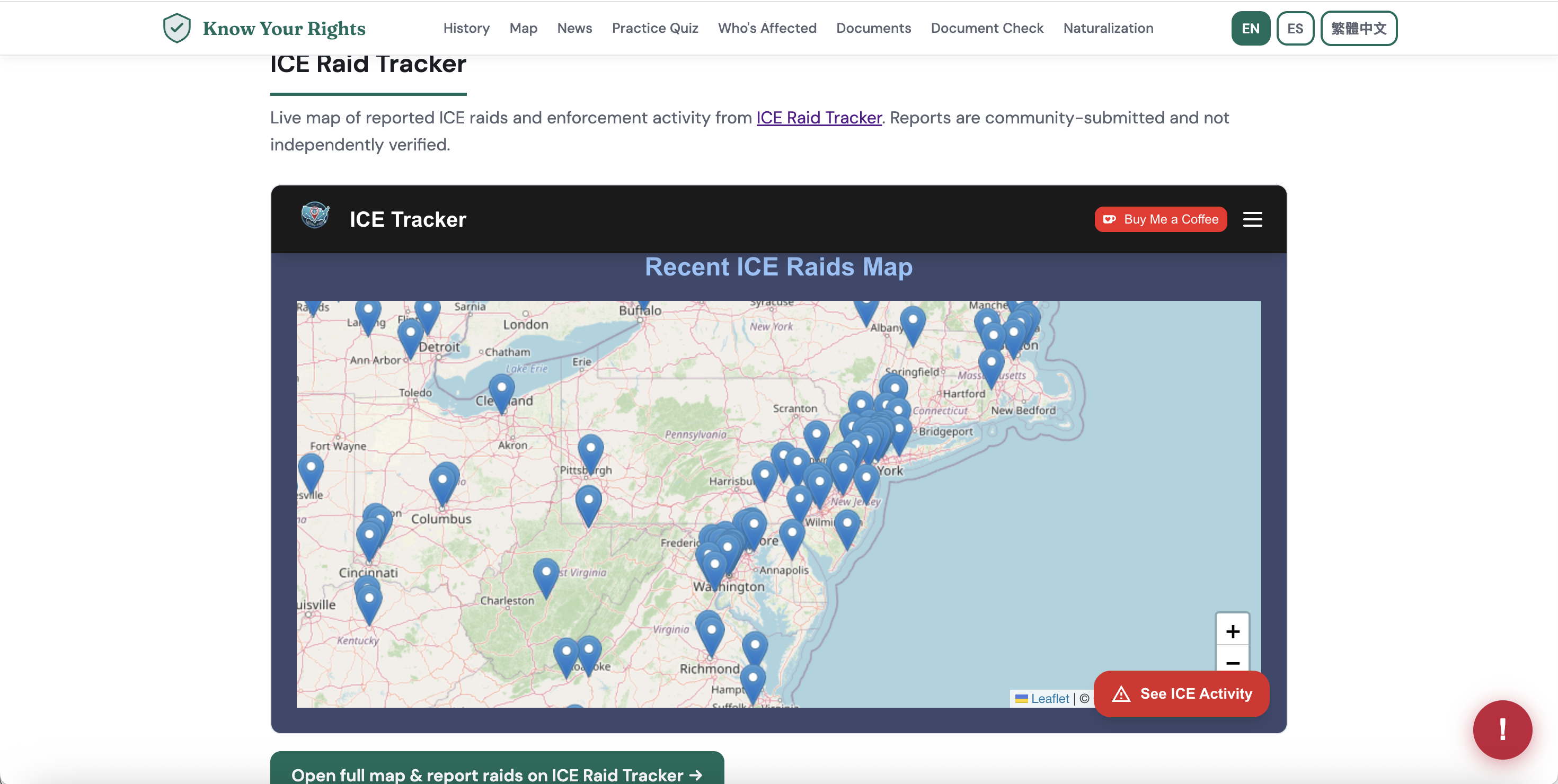Open the Document Check page
Image resolution: width=1558 pixels, height=784 pixels.
pos(986,29)
